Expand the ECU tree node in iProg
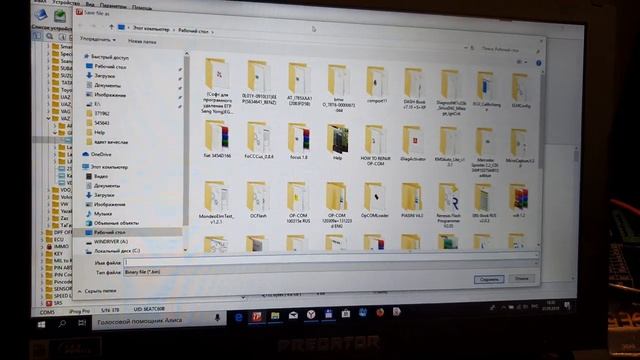640x360 pixels. tap(42, 240)
